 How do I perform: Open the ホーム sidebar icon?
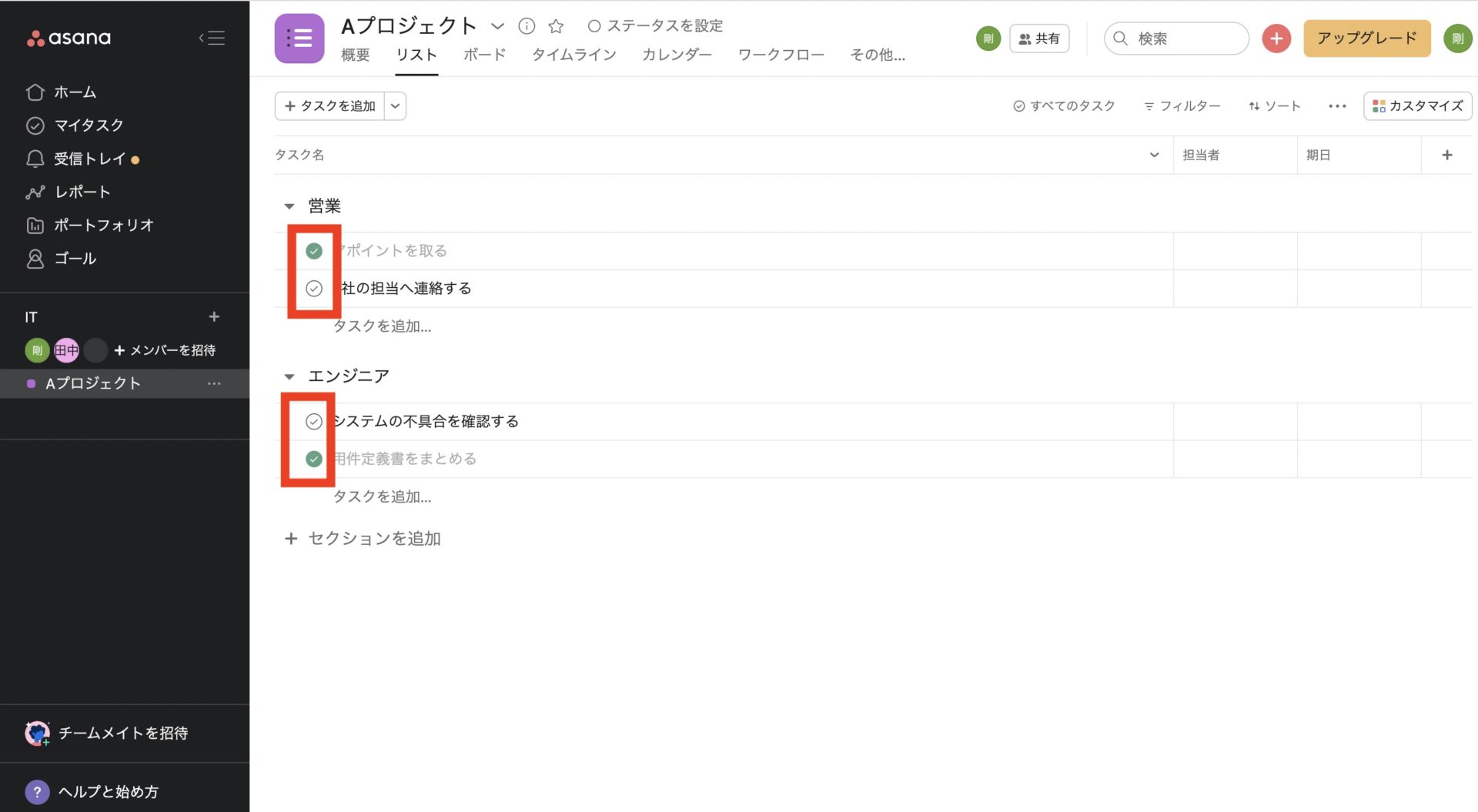[x=35, y=92]
